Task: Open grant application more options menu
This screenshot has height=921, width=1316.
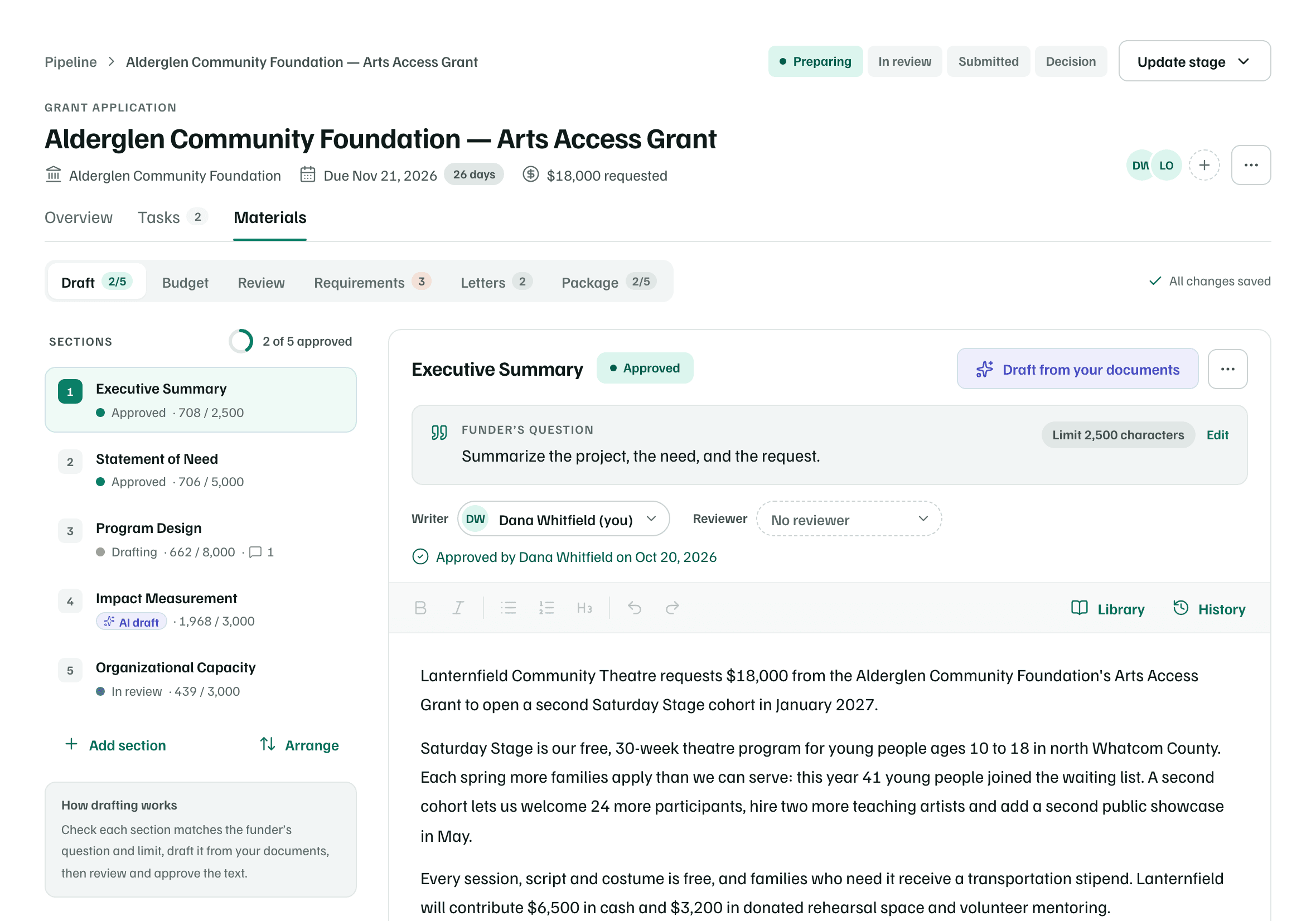Action: click(x=1251, y=165)
